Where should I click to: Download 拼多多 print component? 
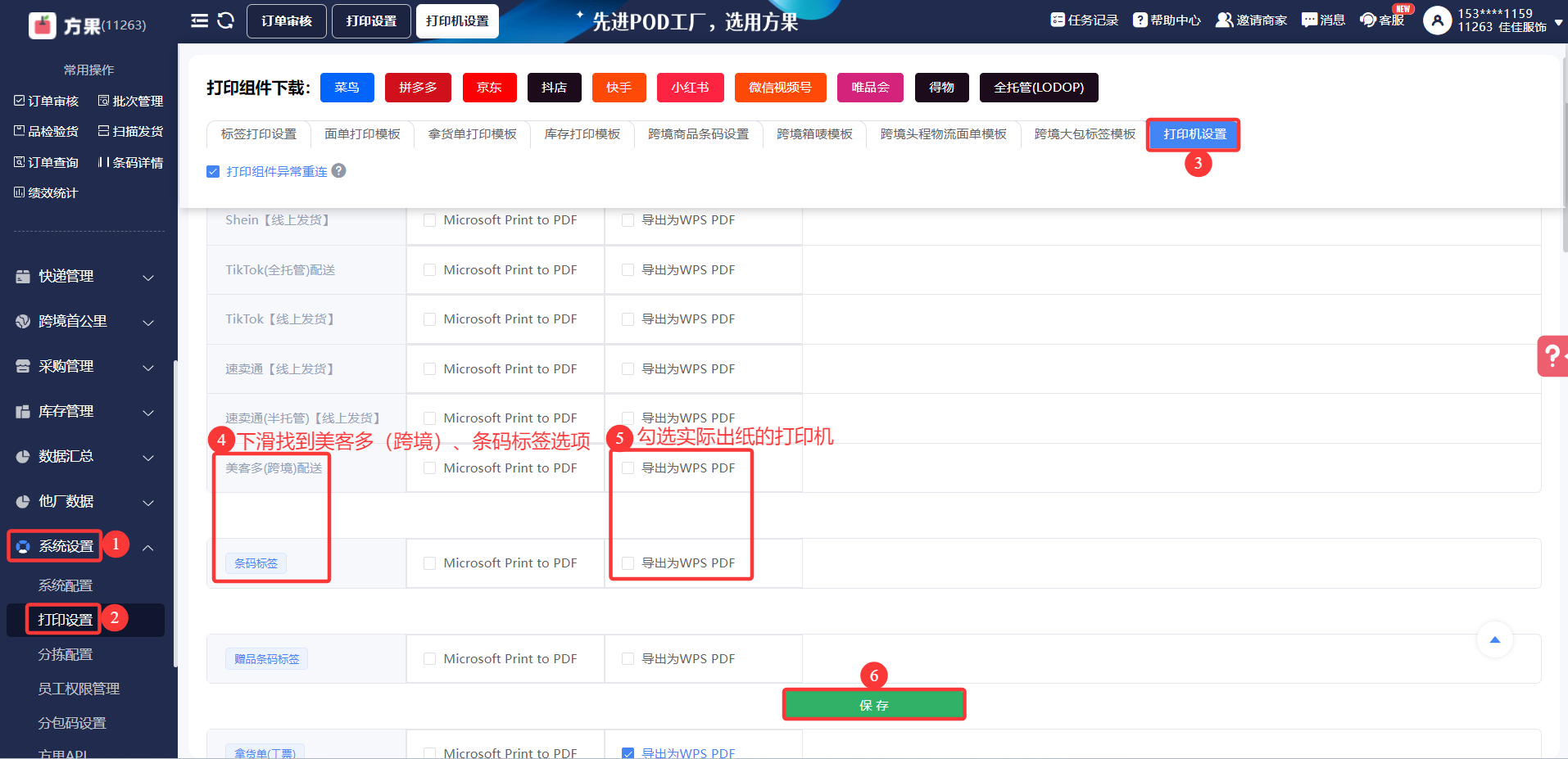[418, 88]
